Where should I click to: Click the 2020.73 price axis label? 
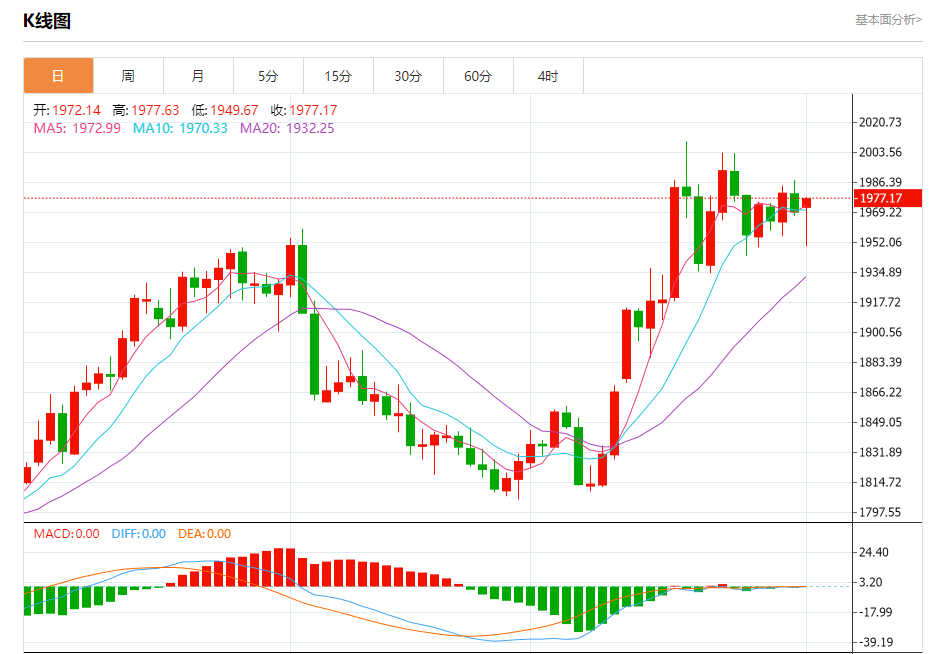click(x=880, y=122)
